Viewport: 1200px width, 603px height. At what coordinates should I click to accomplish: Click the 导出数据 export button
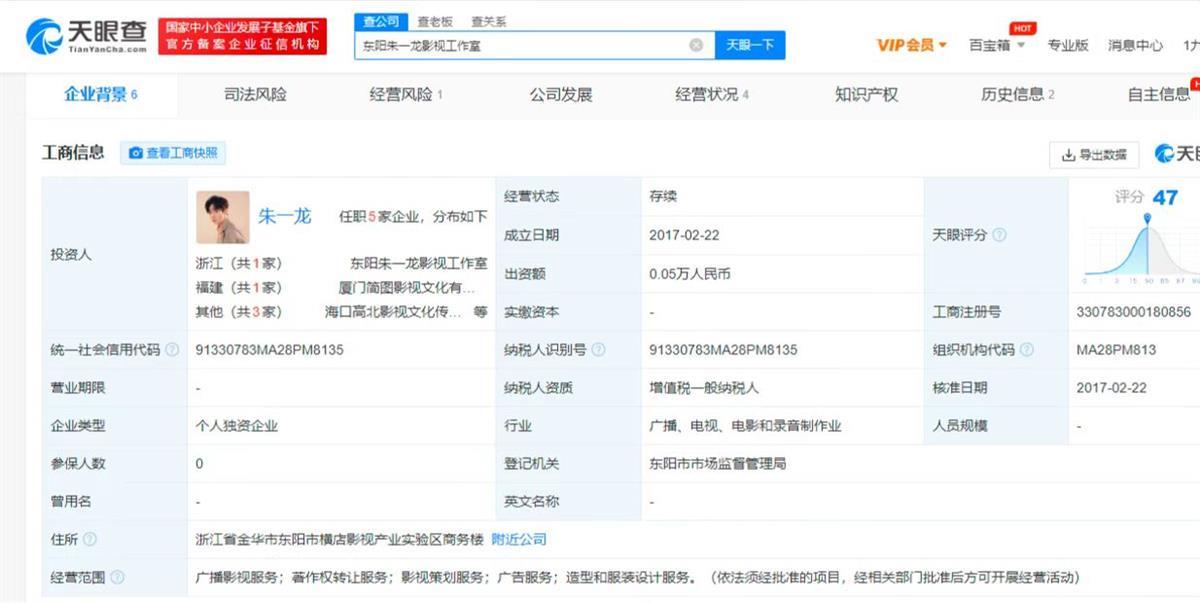[1094, 154]
